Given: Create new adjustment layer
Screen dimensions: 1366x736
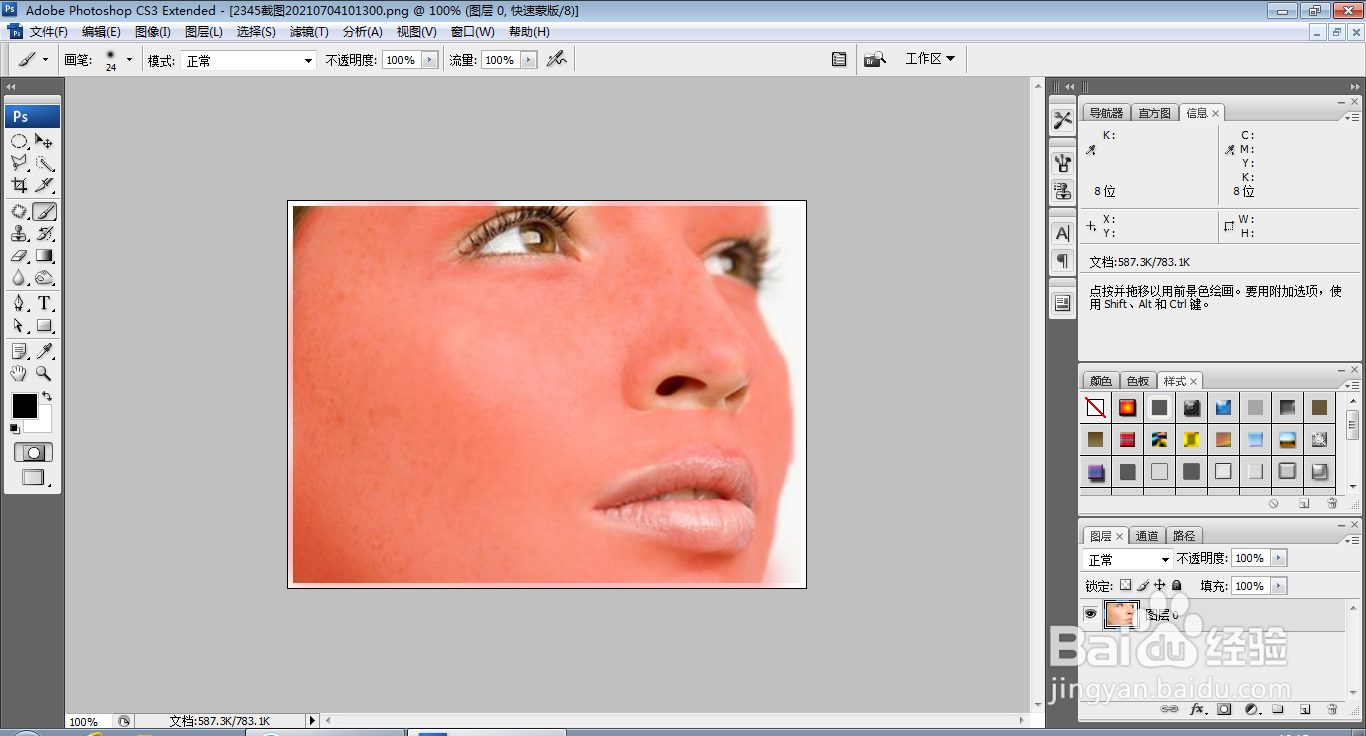Looking at the screenshot, I should 1251,709.
